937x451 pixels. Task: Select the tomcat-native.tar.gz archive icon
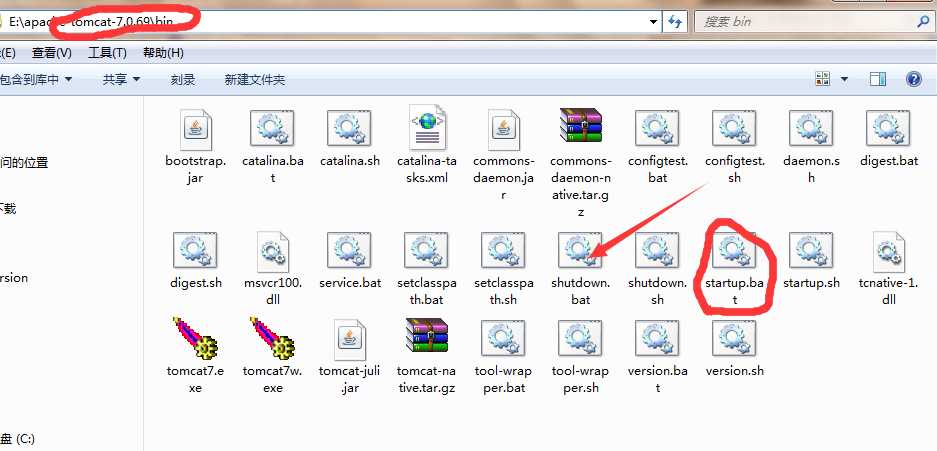(426, 335)
